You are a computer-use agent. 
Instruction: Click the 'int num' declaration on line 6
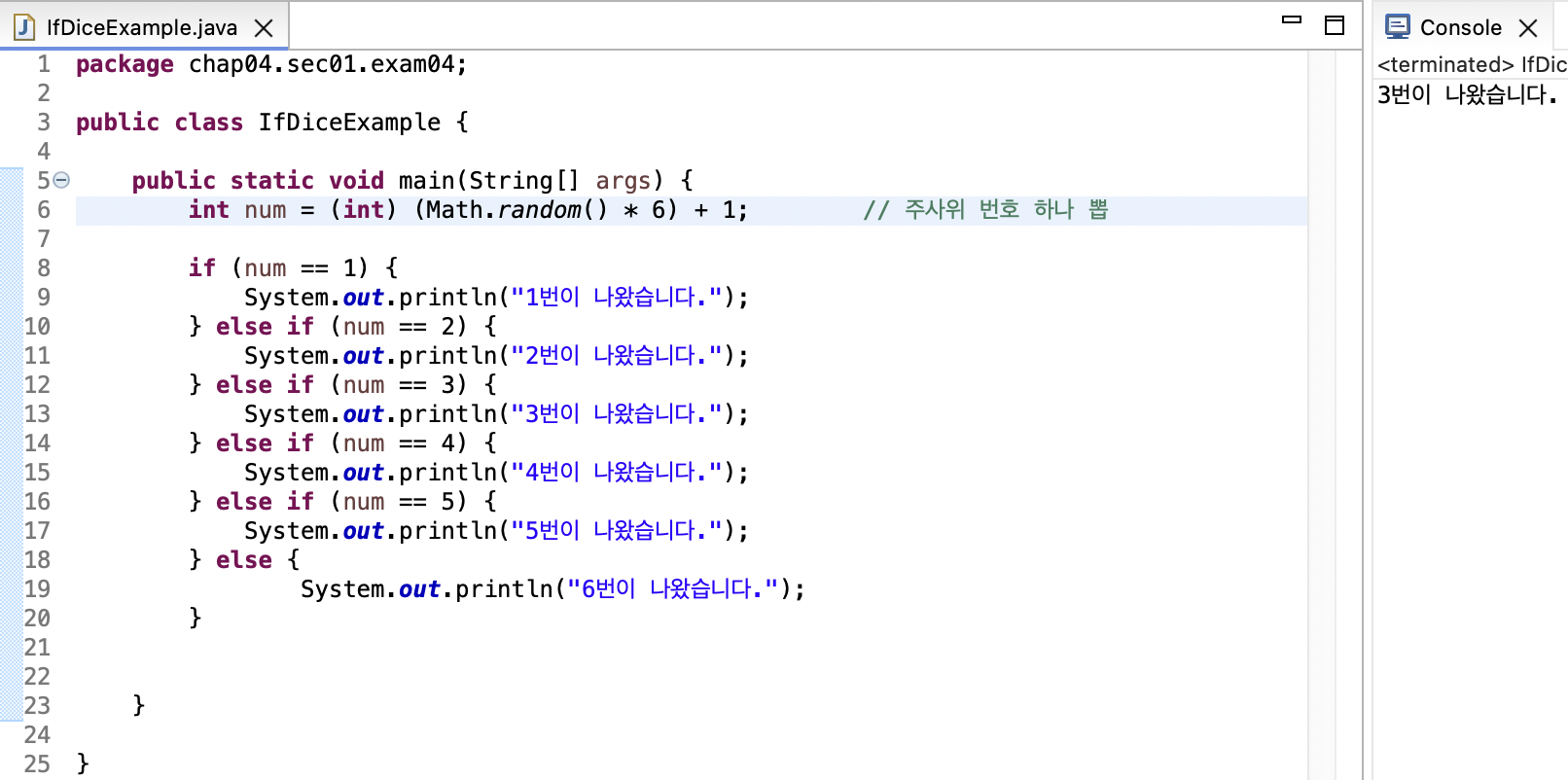[237, 210]
